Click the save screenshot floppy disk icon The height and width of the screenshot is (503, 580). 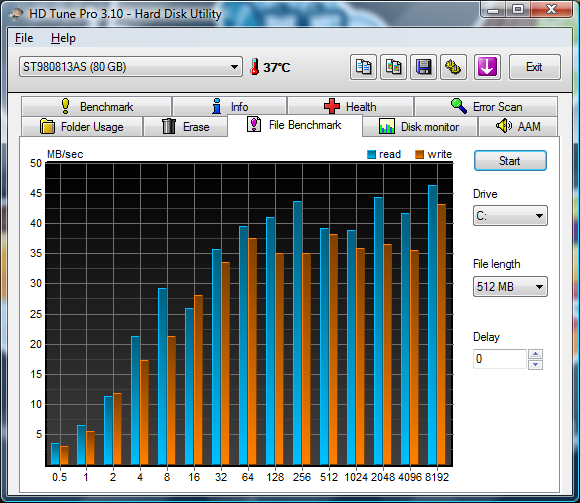point(424,67)
